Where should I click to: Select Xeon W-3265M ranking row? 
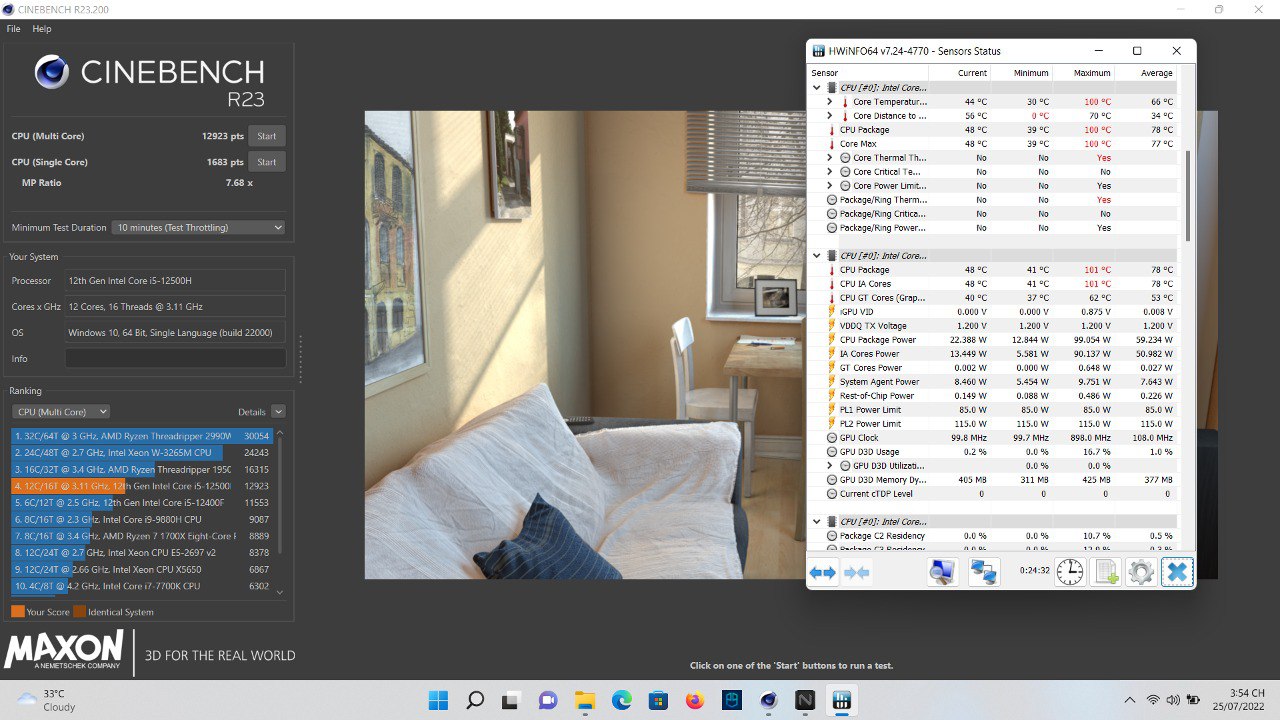point(142,453)
